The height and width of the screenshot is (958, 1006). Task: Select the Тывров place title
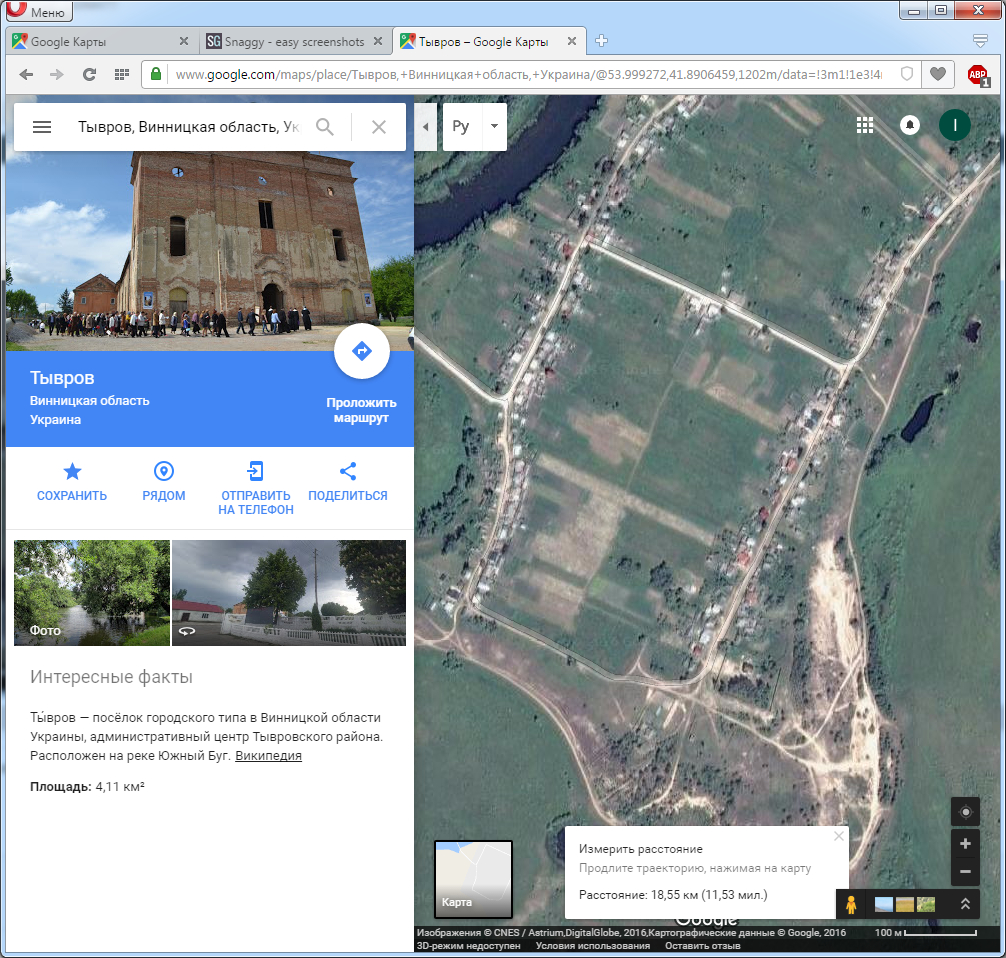click(x=62, y=378)
